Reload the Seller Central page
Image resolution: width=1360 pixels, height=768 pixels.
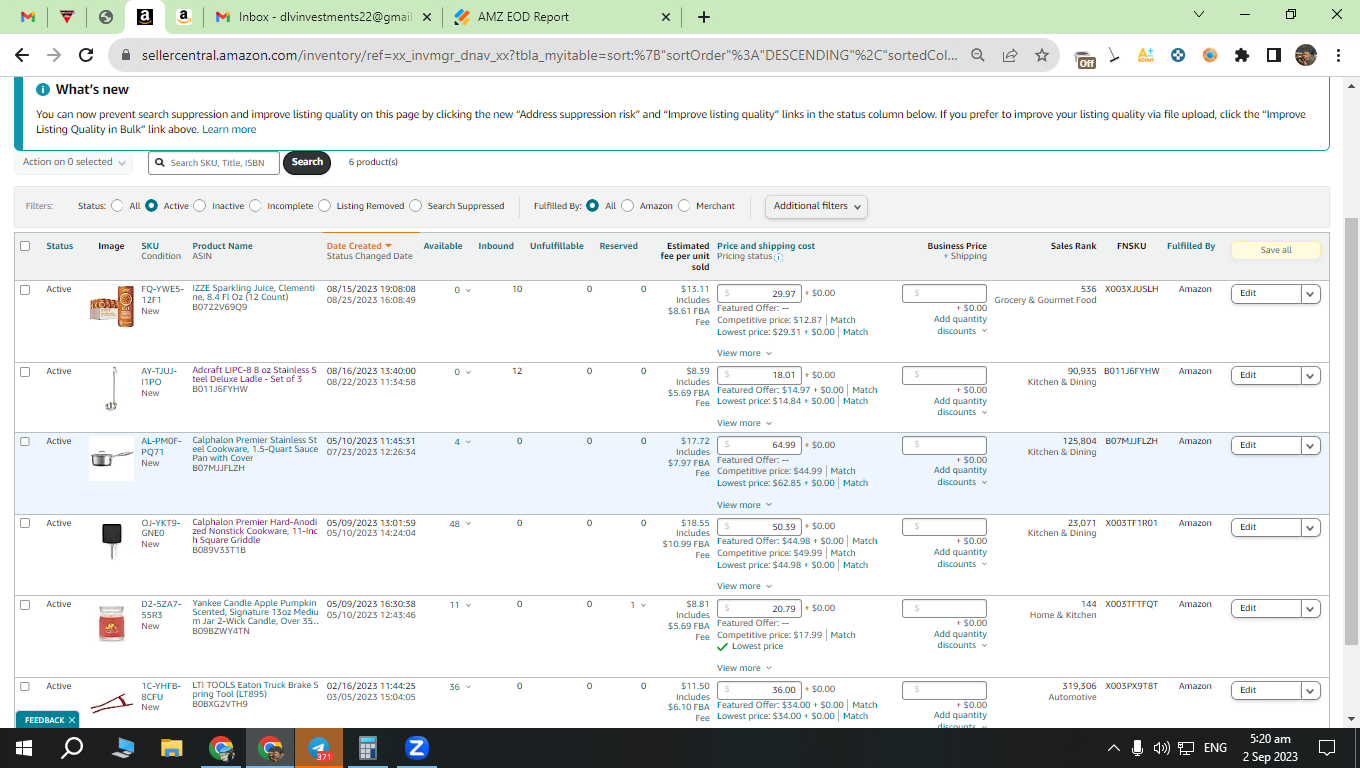tap(86, 56)
